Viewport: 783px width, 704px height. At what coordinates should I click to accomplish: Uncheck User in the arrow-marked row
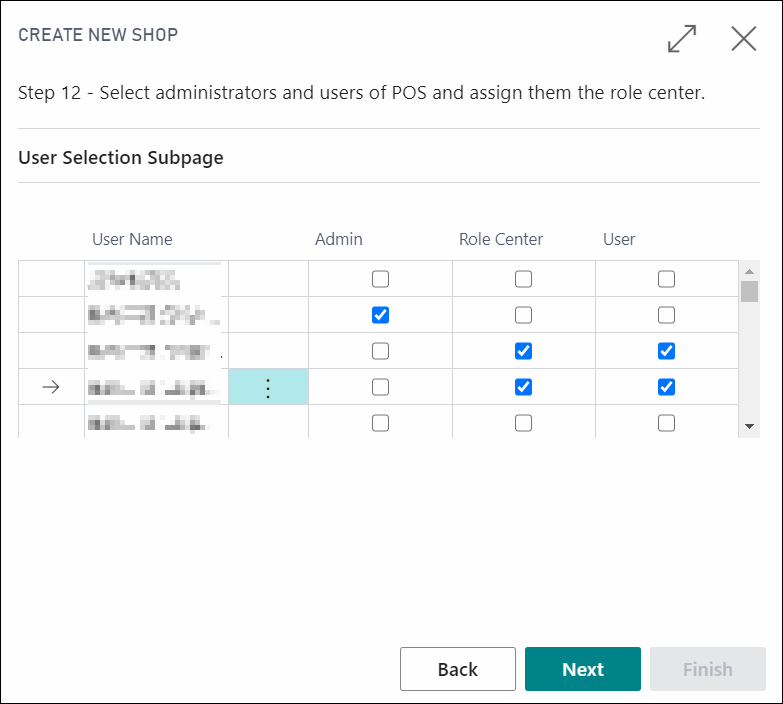(666, 387)
